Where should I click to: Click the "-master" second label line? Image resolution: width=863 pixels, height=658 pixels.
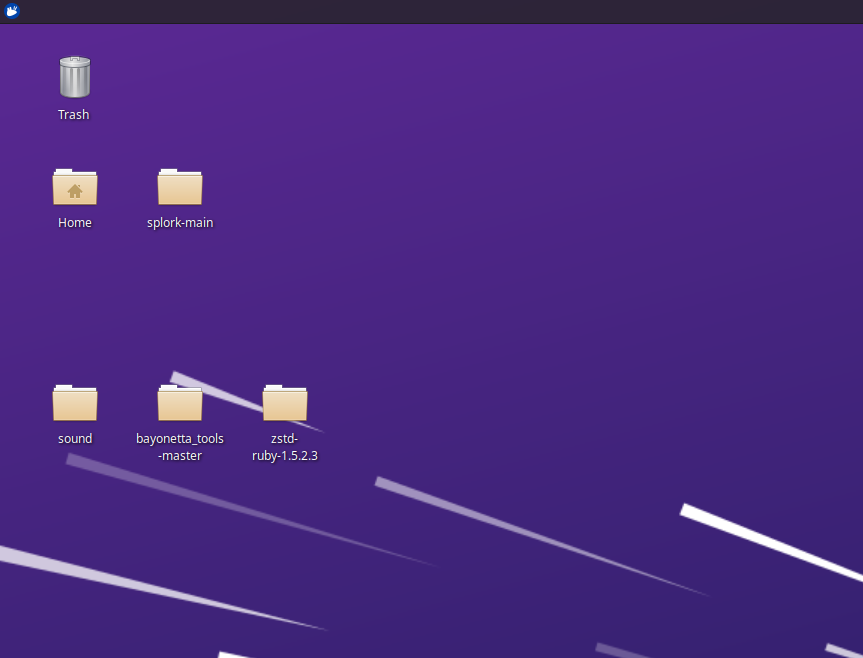(x=180, y=456)
